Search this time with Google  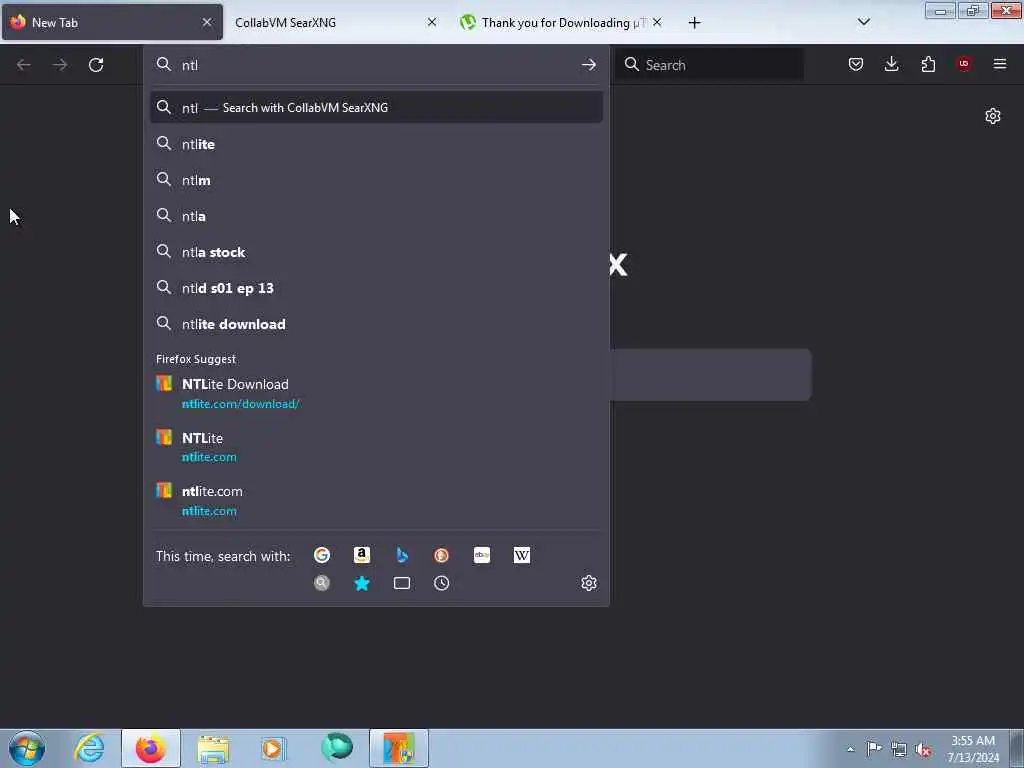click(x=322, y=555)
